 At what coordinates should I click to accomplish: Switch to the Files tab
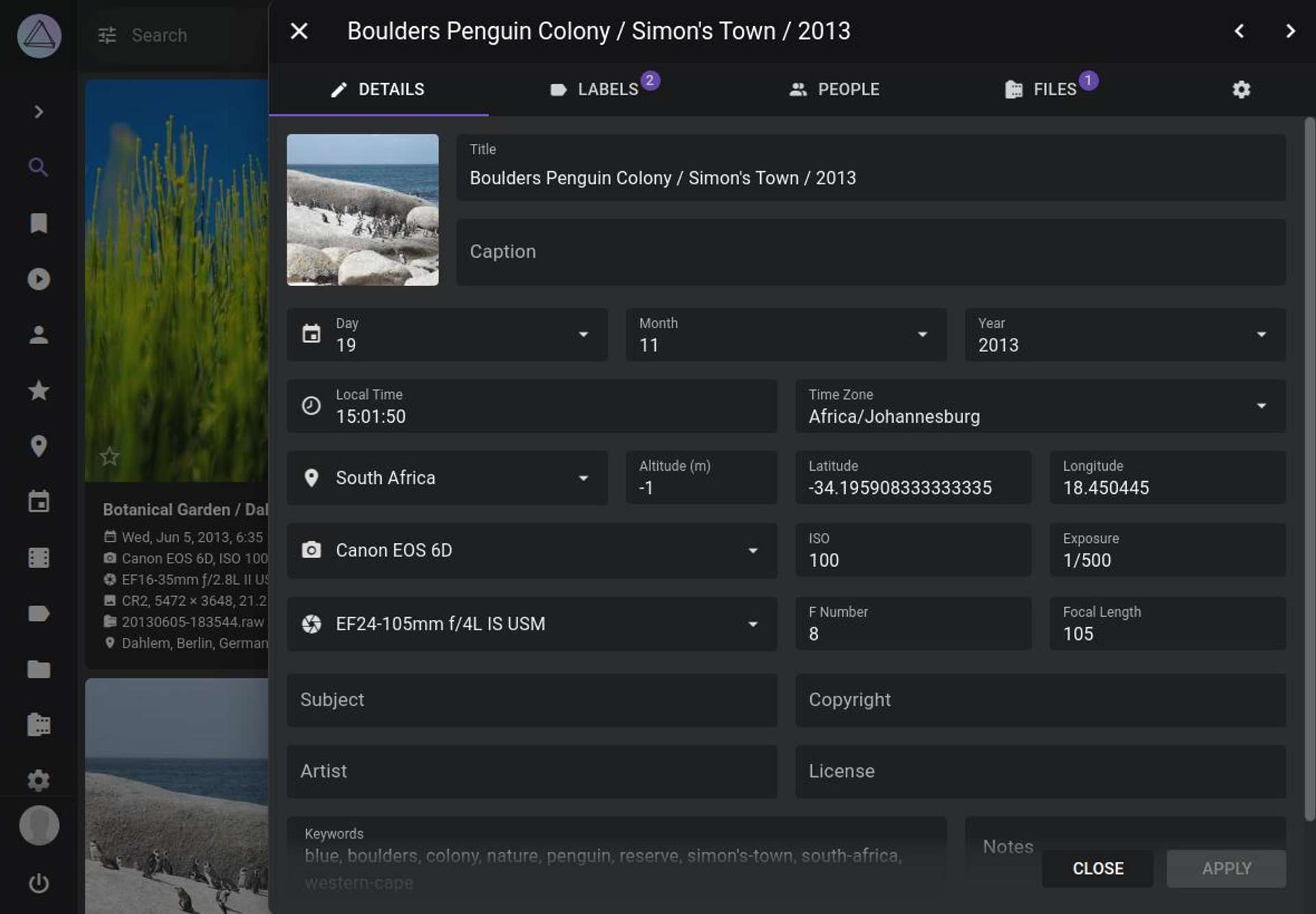tap(1051, 89)
